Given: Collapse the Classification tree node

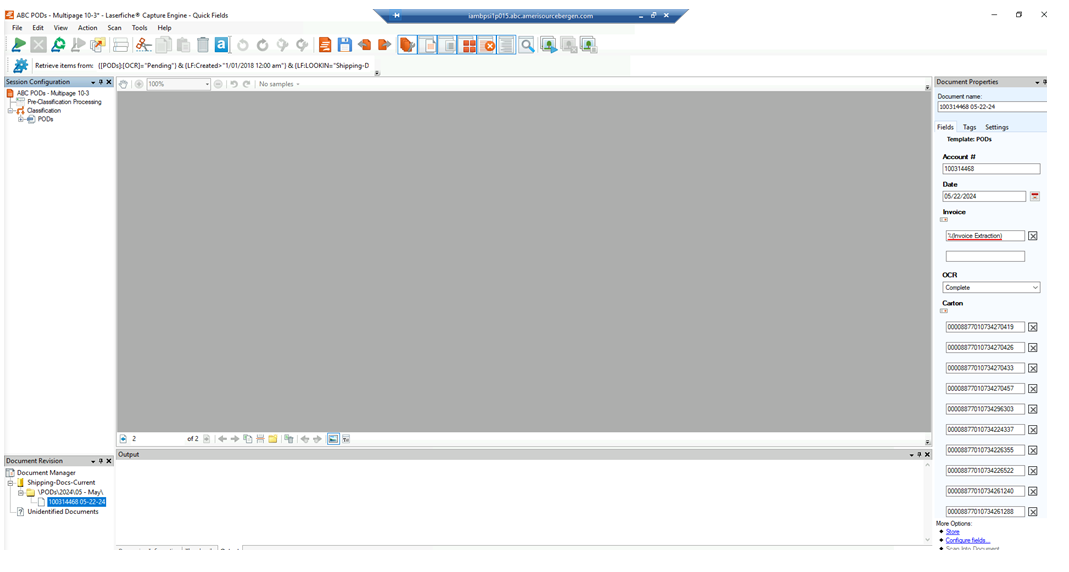Looking at the screenshot, I should coord(11,110).
